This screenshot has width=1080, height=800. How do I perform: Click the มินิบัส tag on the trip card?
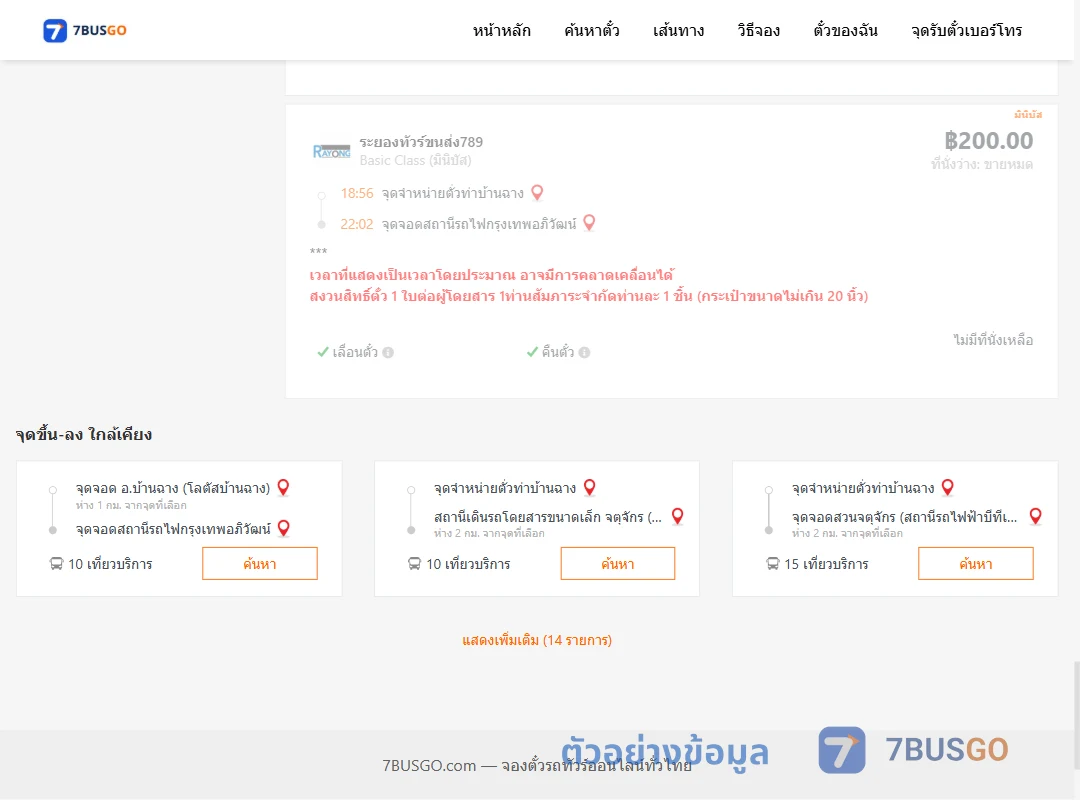pyautogui.click(x=1028, y=114)
